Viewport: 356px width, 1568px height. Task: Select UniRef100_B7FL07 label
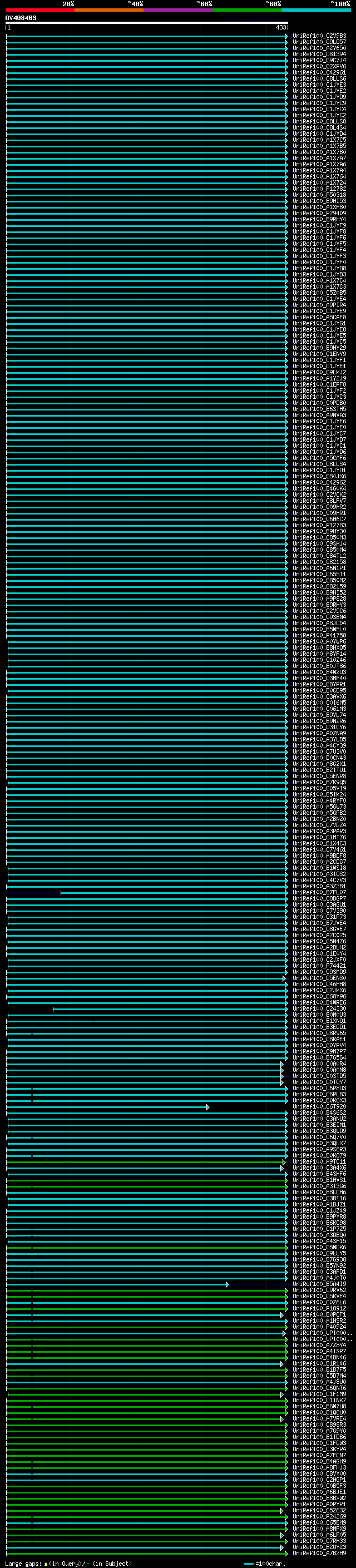coord(319,892)
